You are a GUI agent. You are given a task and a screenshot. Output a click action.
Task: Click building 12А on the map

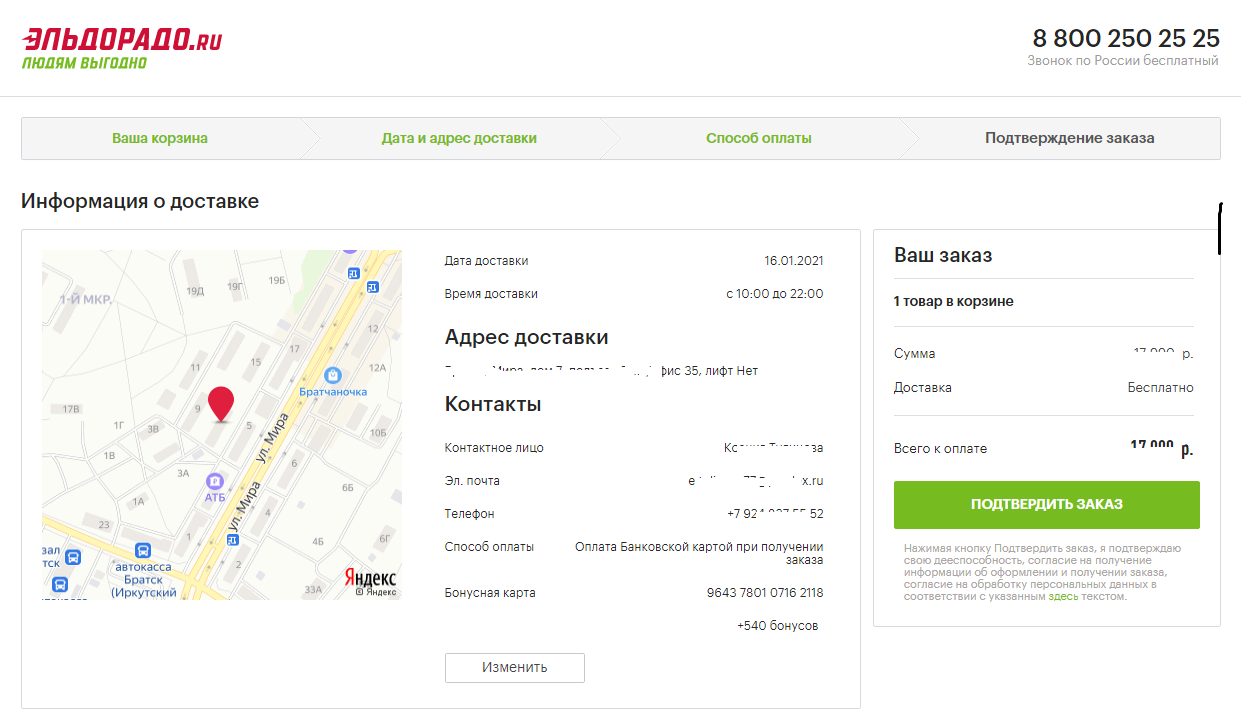377,367
